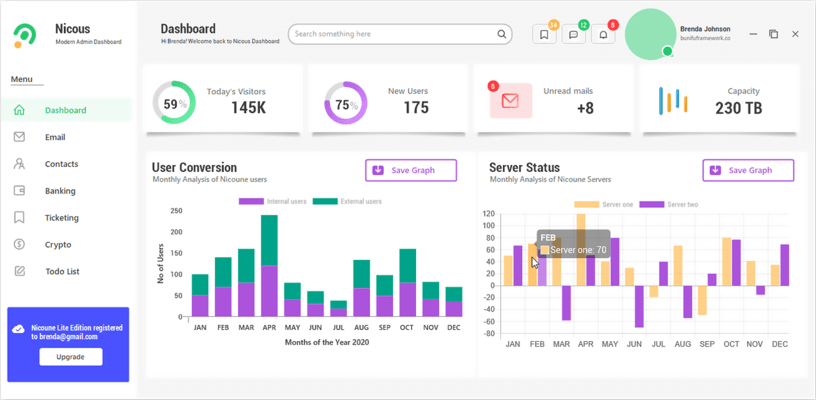Open the notifications bell icon
The image size is (816, 400).
(603, 35)
